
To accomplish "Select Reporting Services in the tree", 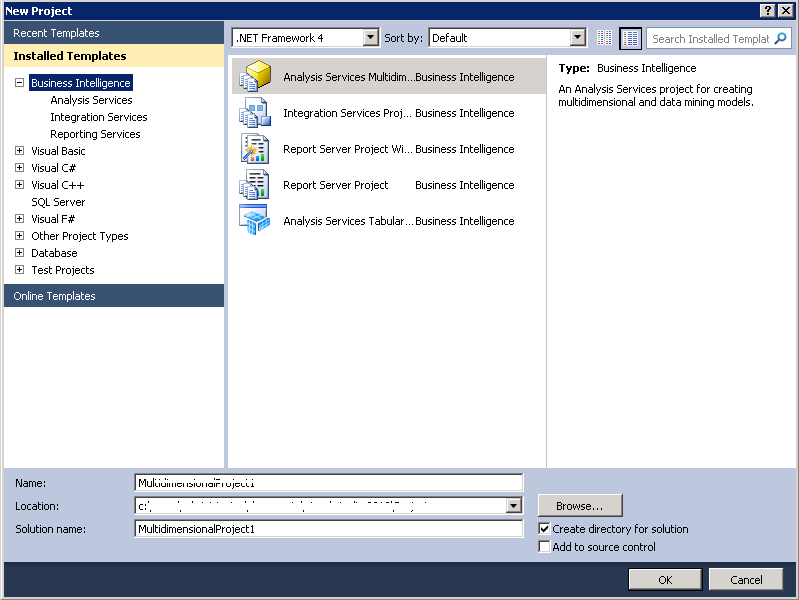I will [95, 134].
